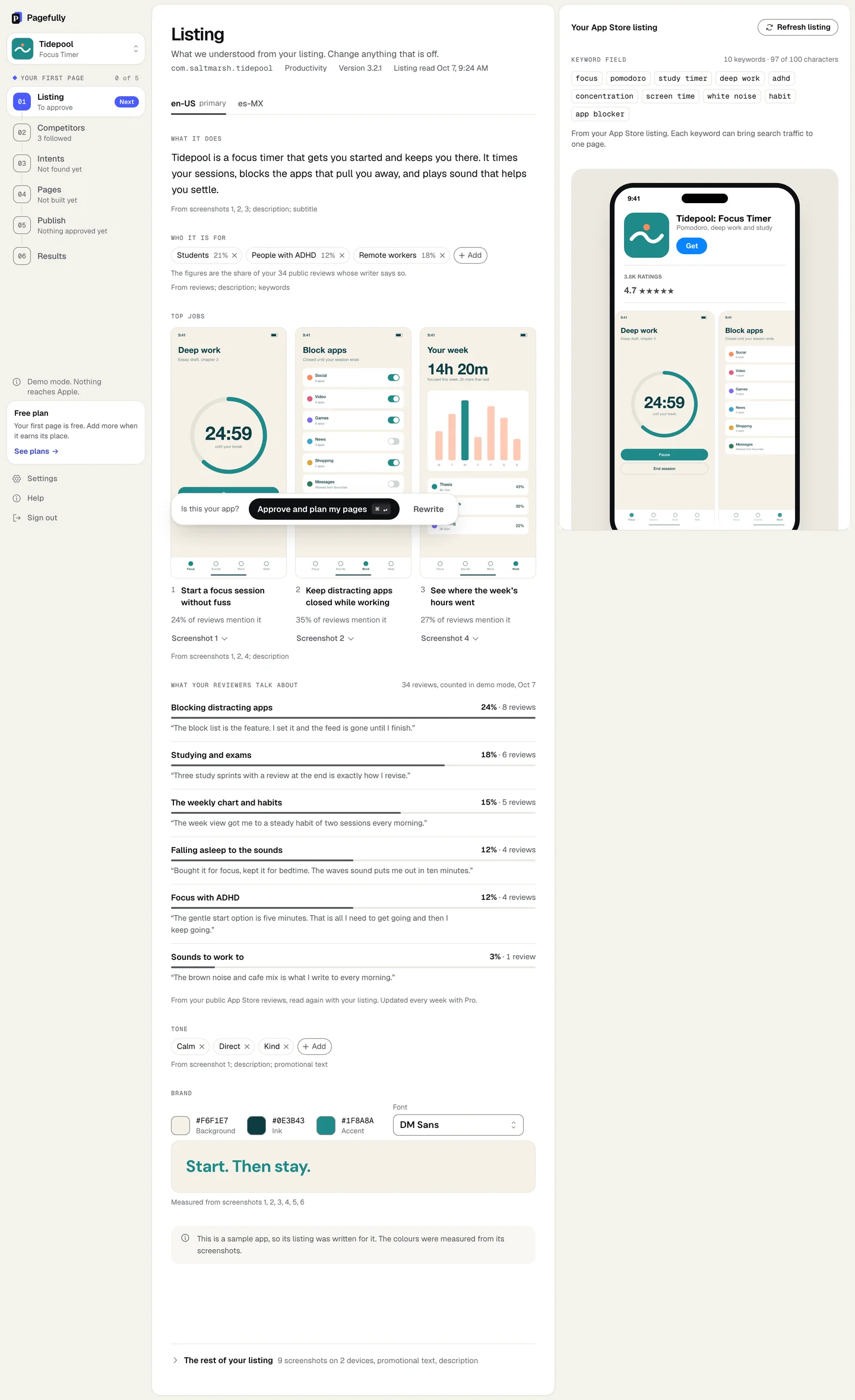The image size is (855, 1400).
Task: Remove the Calm tone chip
Action: point(202,1047)
